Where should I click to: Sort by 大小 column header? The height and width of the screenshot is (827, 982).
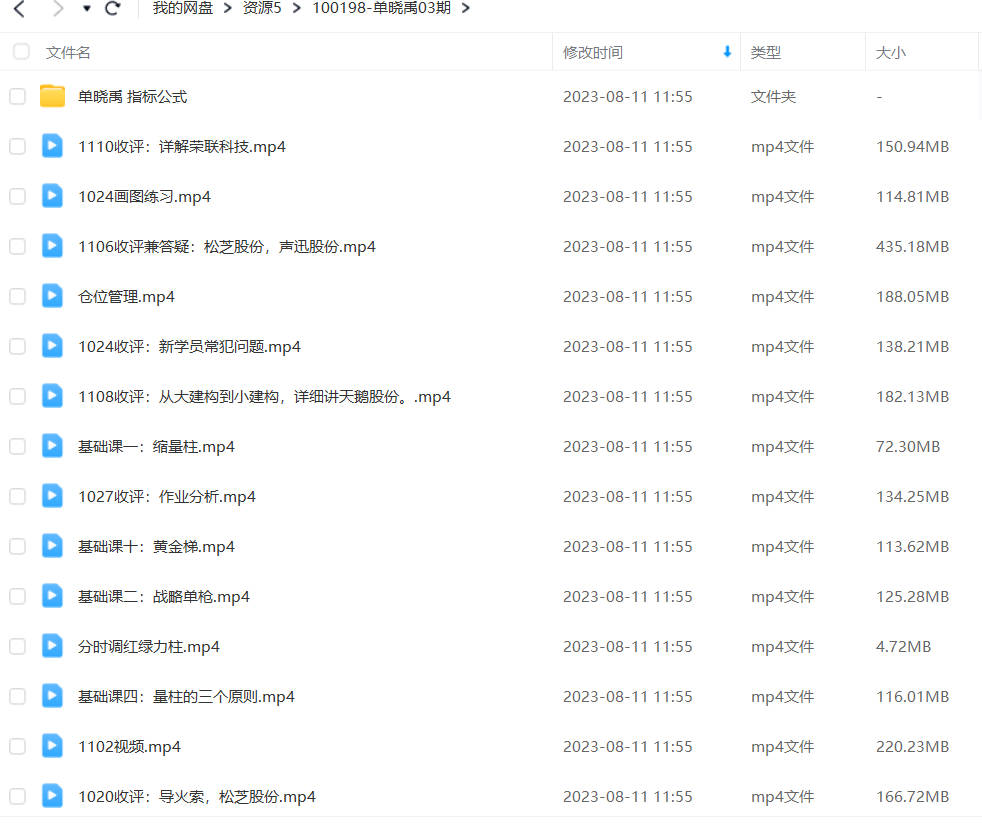coord(890,53)
